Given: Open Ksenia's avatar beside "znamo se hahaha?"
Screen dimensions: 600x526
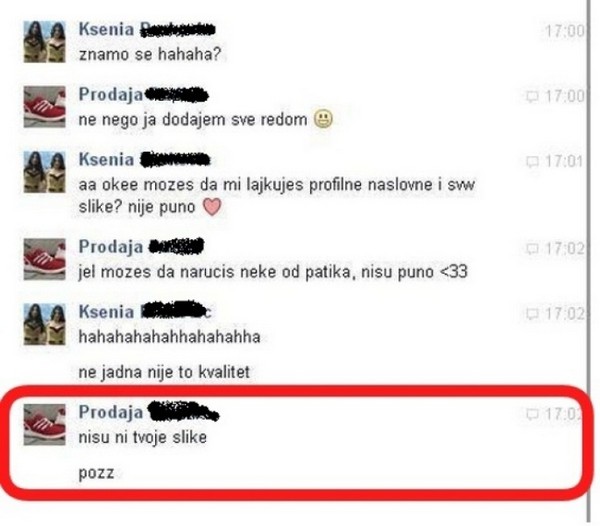Looking at the screenshot, I should point(44,42).
